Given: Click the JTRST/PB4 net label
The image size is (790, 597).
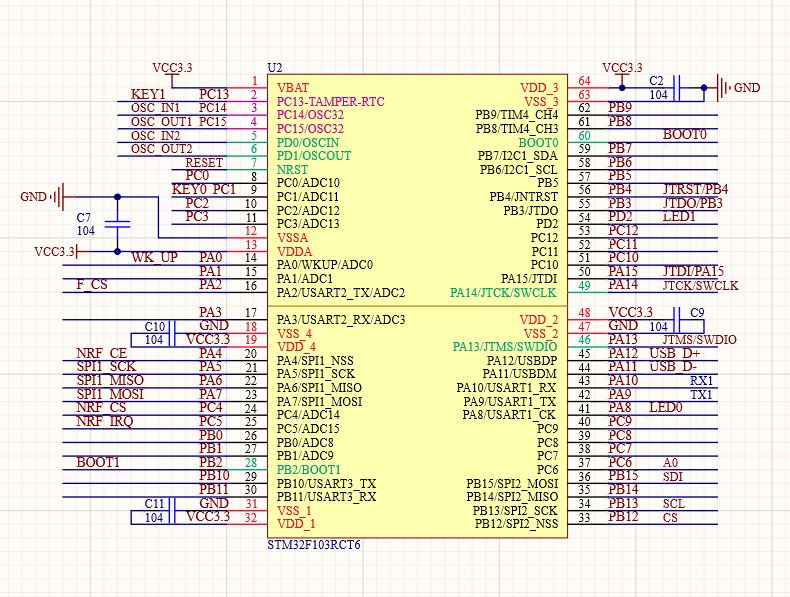Looking at the screenshot, I should (x=695, y=189).
